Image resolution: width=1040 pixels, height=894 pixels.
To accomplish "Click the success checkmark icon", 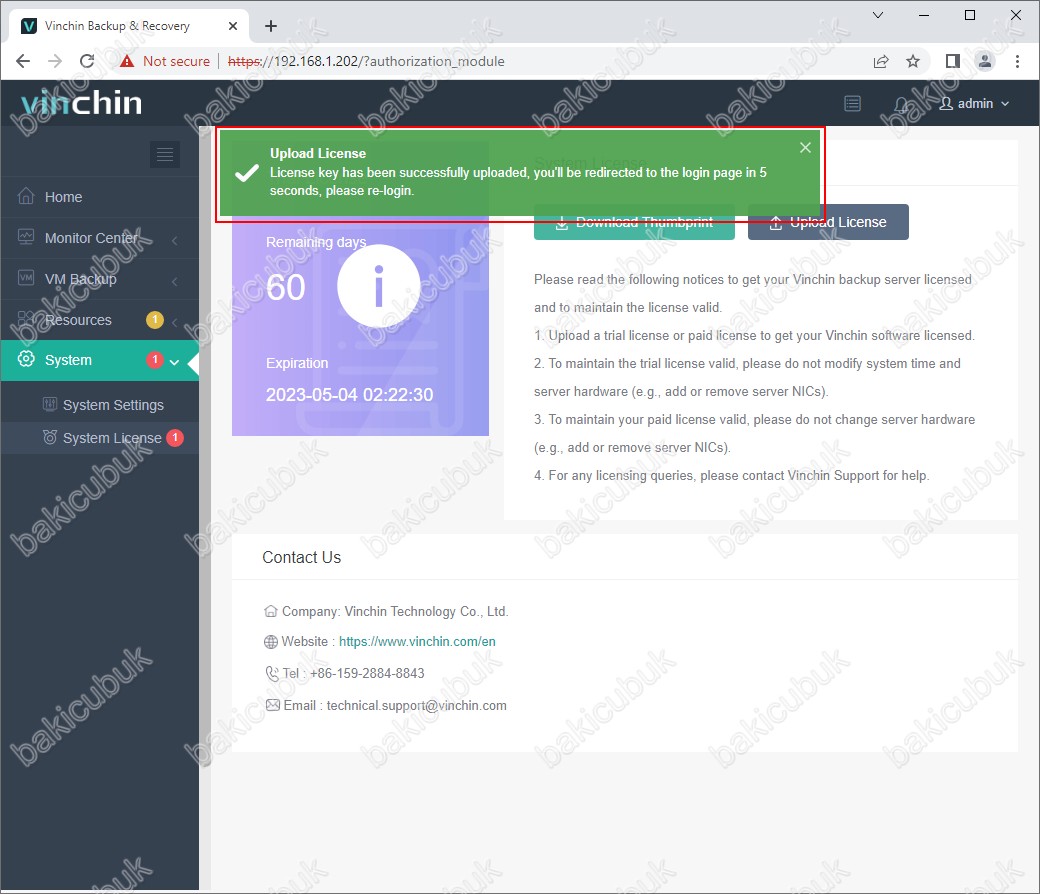I will click(x=247, y=173).
